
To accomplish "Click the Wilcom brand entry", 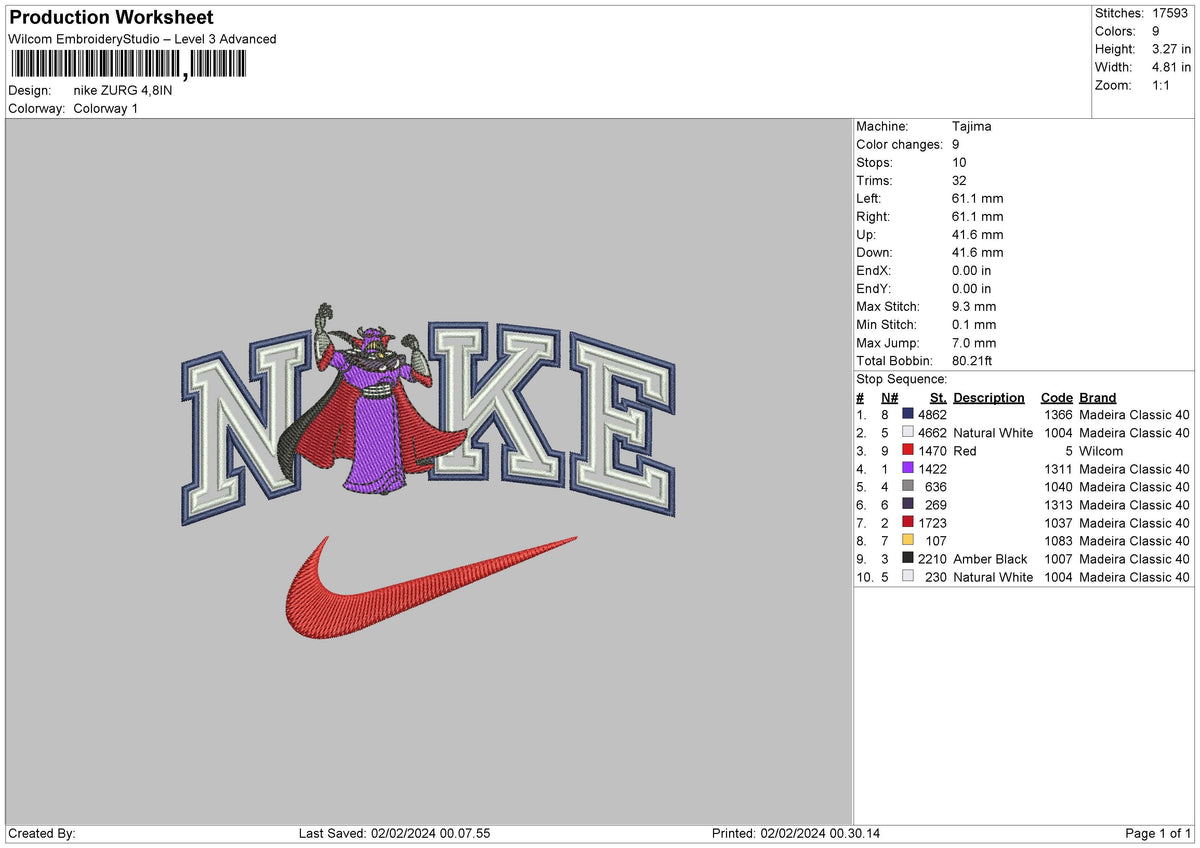I will [1101, 451].
